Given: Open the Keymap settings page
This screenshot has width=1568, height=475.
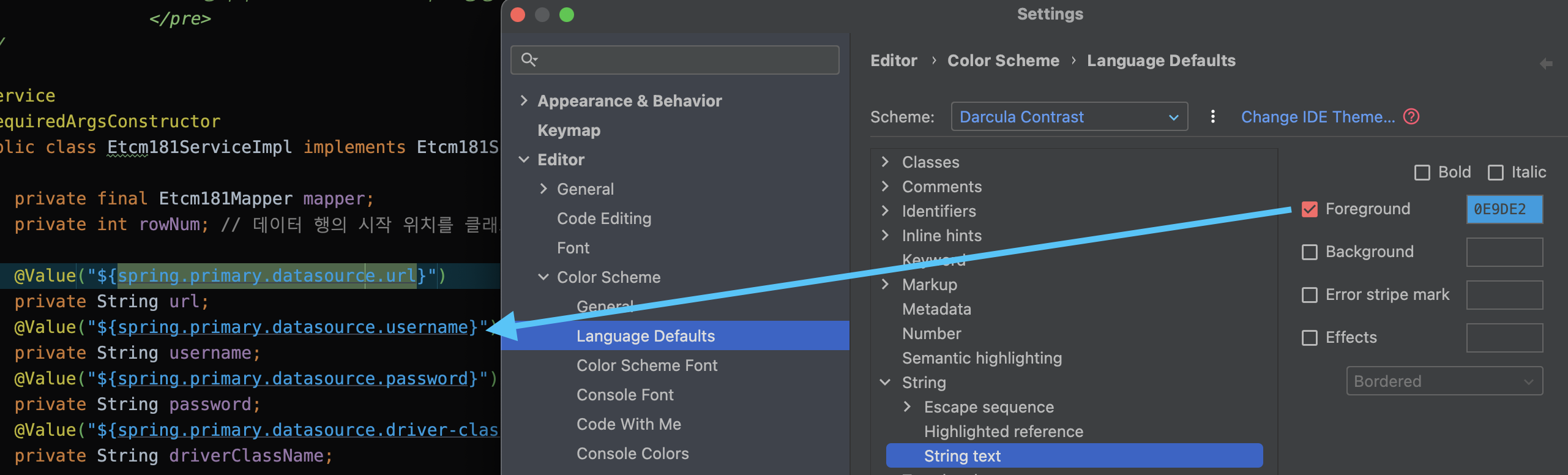Looking at the screenshot, I should click(569, 130).
